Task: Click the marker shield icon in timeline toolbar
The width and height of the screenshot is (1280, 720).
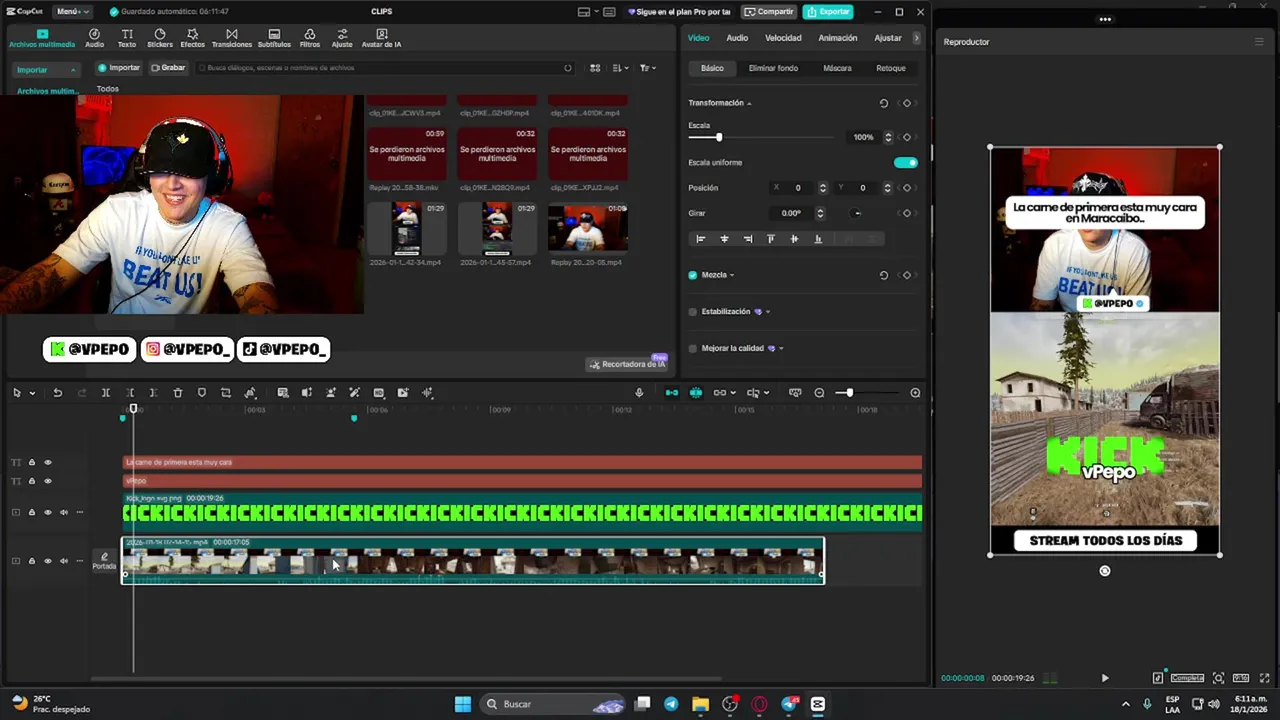Action: coord(202,393)
